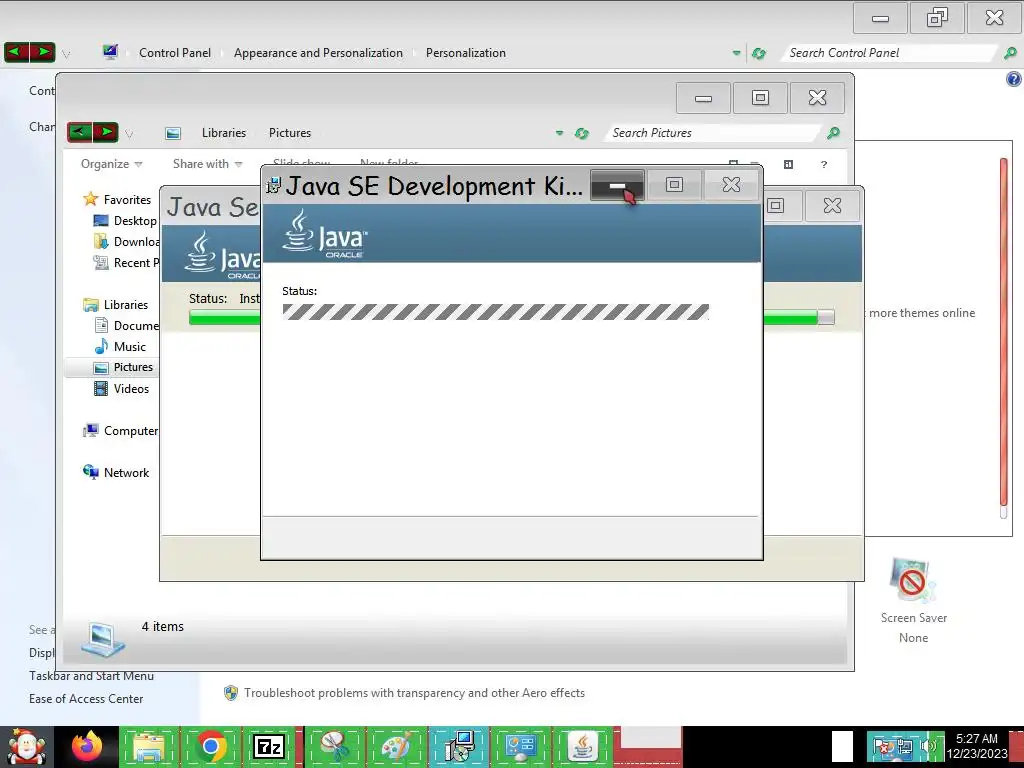
Task: Go forward in Pictures explorer window
Action: coord(106,132)
